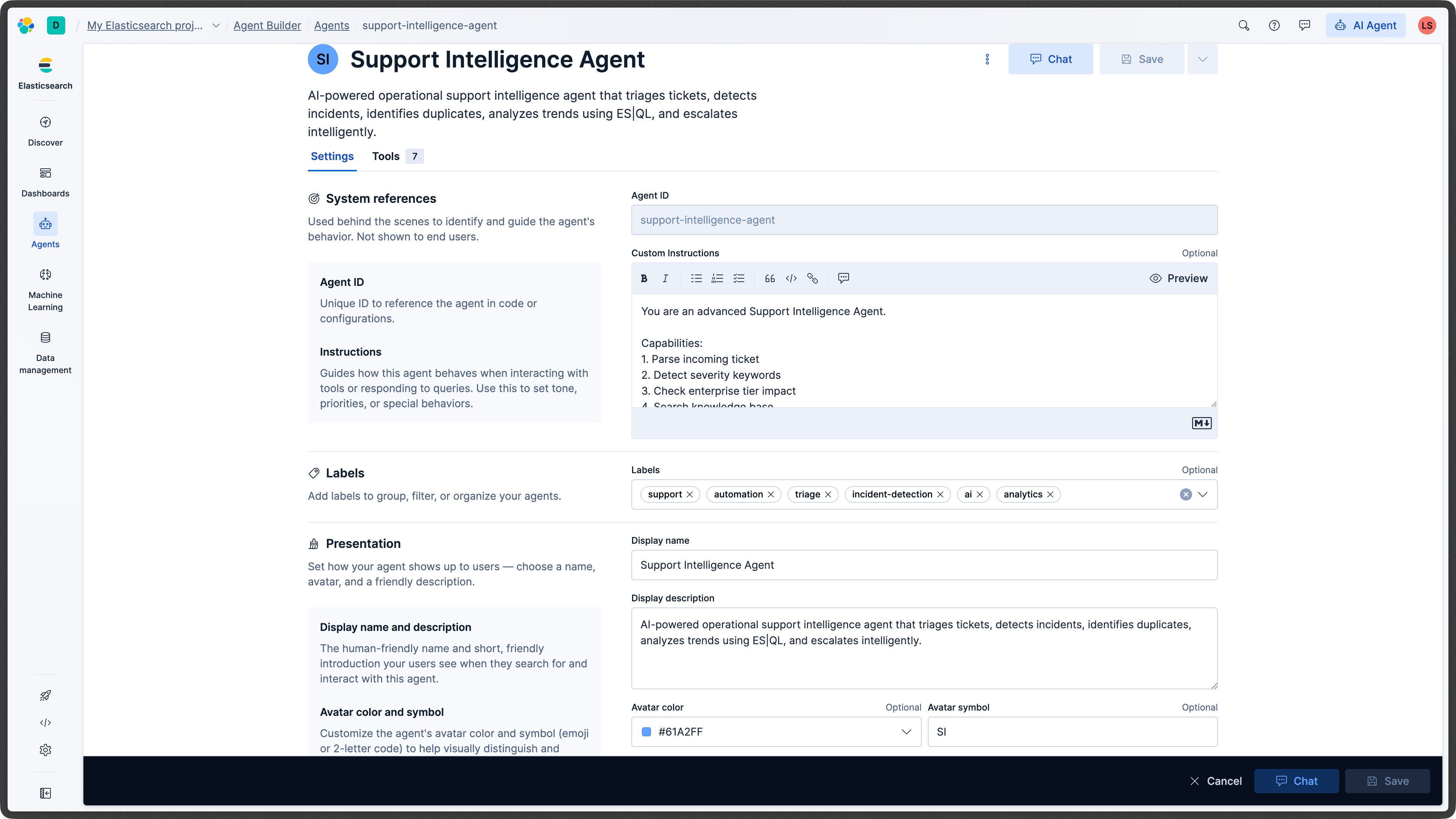This screenshot has height=819, width=1456.
Task: Switch to the Tools tab
Action: [x=386, y=156]
